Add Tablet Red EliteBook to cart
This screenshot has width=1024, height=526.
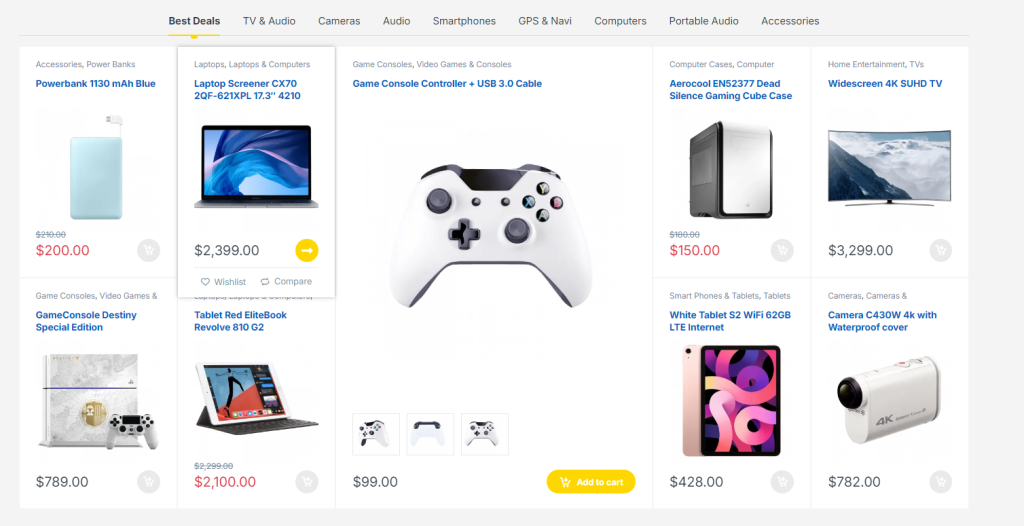click(x=307, y=482)
